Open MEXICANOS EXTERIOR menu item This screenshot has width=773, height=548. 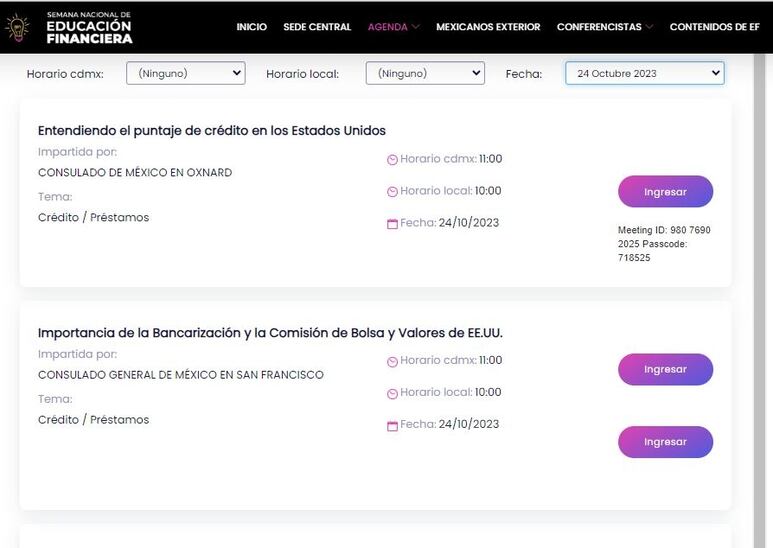[488, 27]
